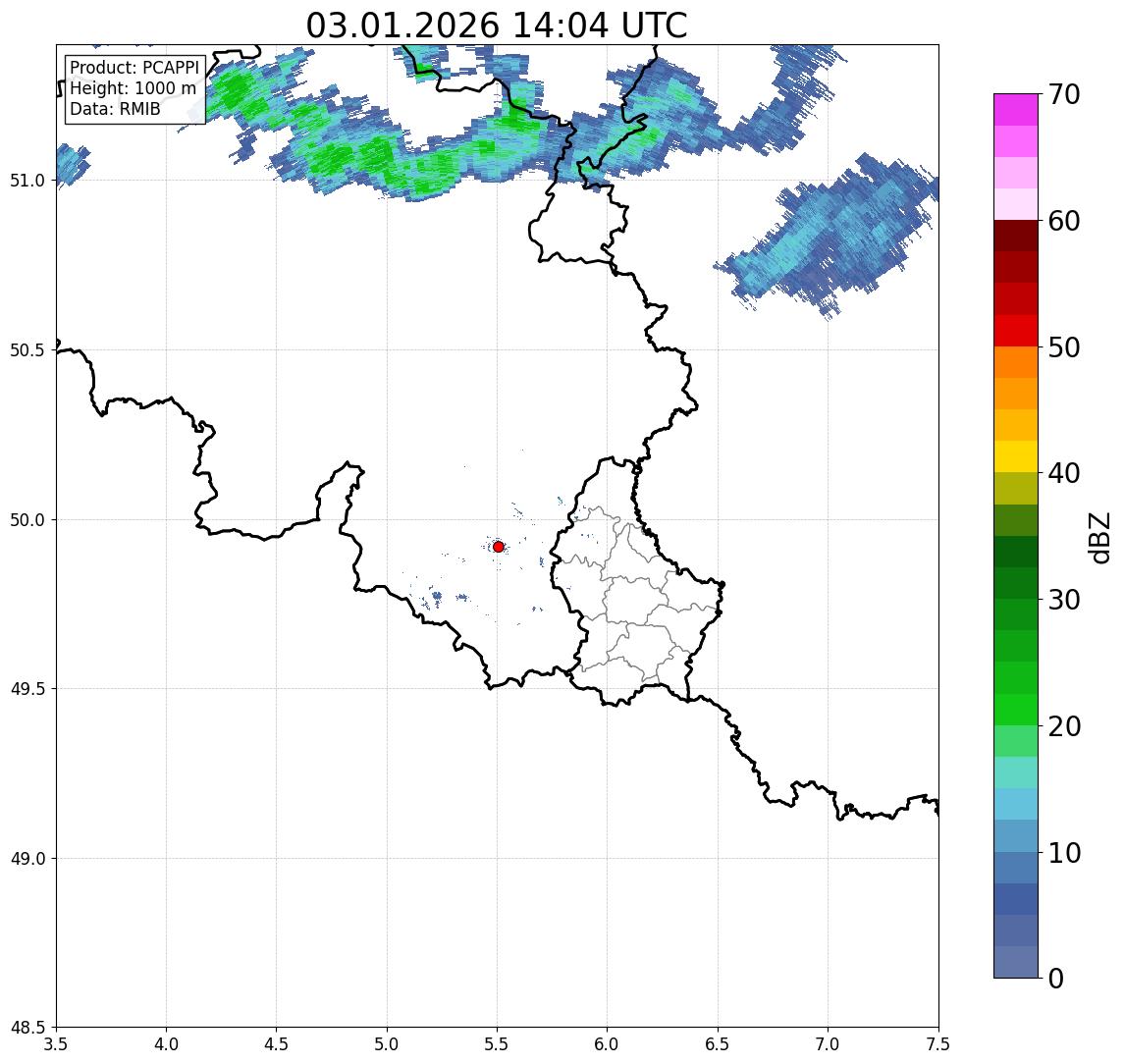
Task: Click 'Data: RMIB' in the info box
Action: [115, 110]
